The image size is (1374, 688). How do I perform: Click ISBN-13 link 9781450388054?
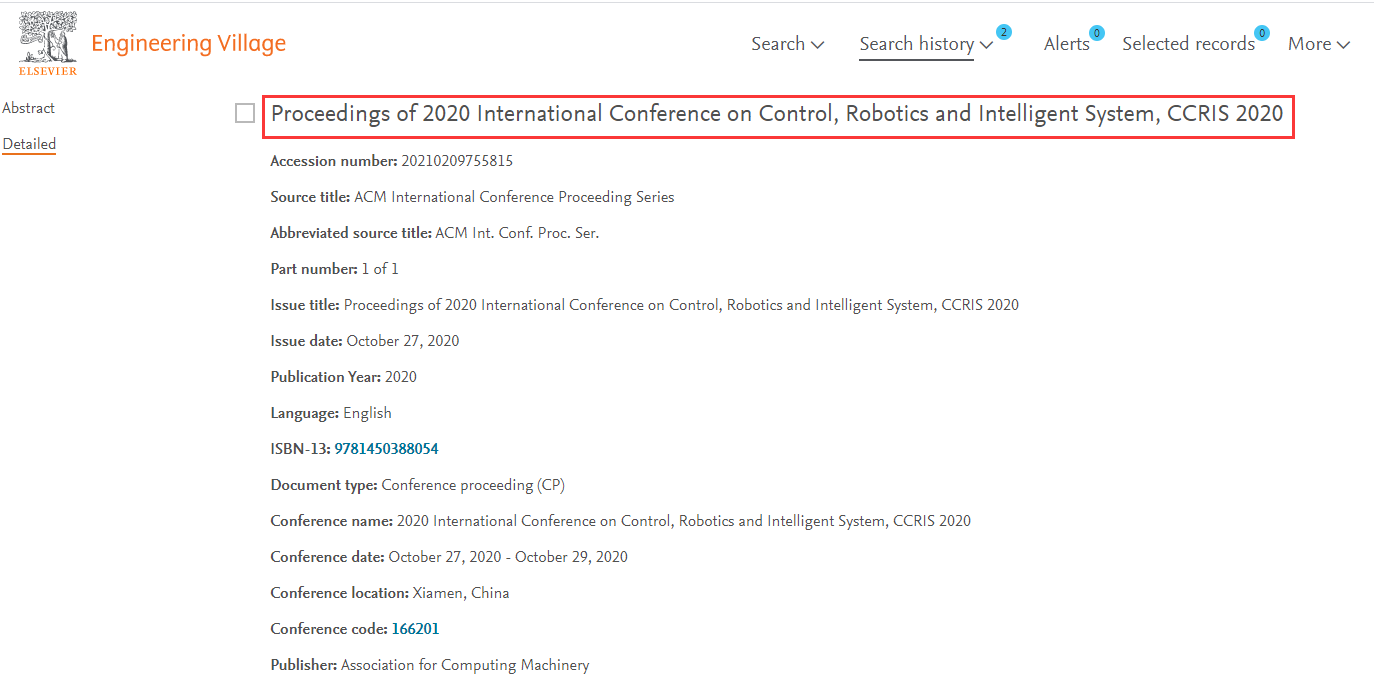pyautogui.click(x=386, y=449)
